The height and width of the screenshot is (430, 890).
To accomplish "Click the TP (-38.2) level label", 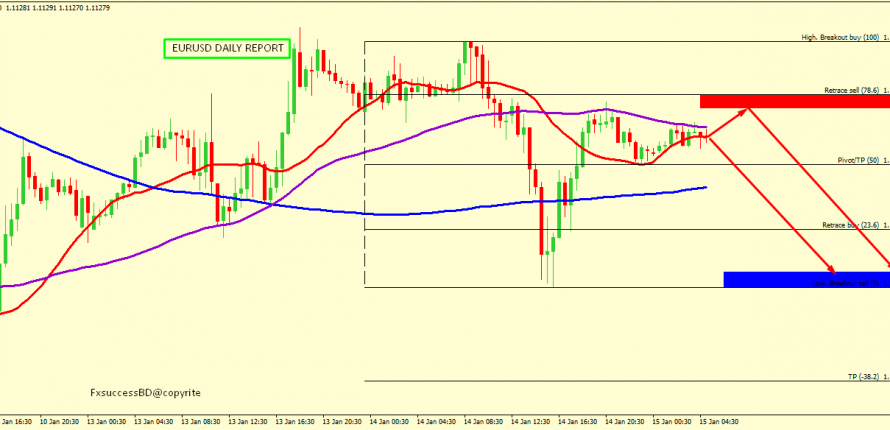I will (x=862, y=377).
